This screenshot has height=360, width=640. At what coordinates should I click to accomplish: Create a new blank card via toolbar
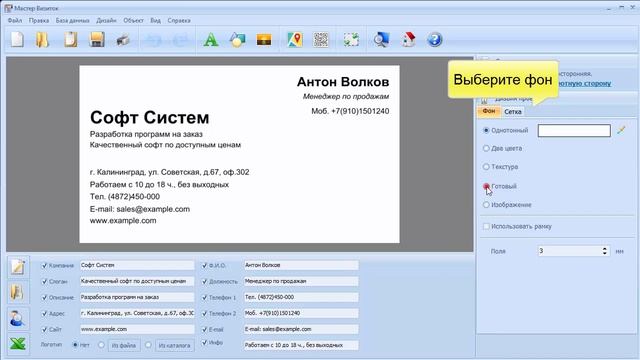17,40
